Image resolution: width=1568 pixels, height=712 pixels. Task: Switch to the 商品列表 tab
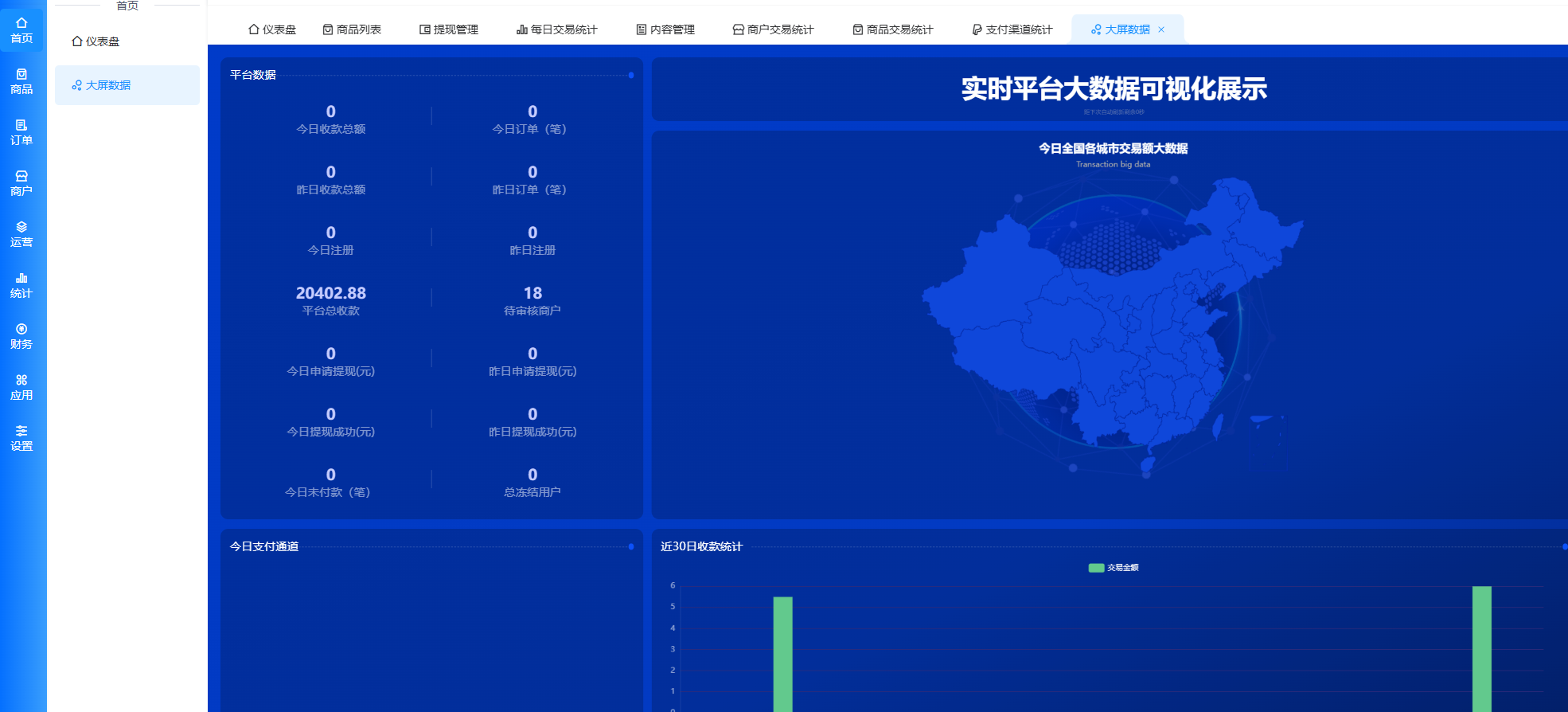point(352,29)
